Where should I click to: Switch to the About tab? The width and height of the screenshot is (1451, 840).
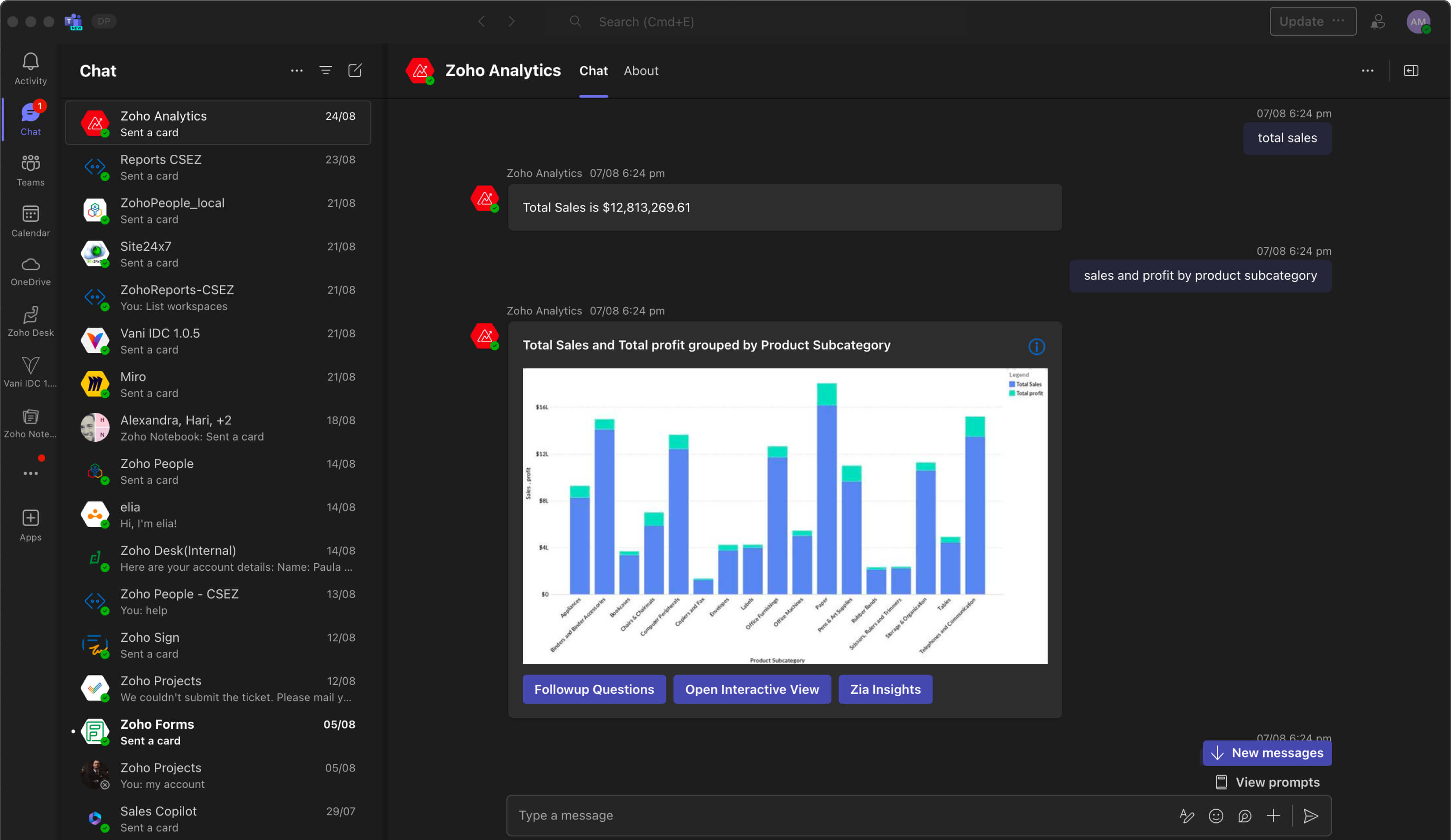[641, 71]
